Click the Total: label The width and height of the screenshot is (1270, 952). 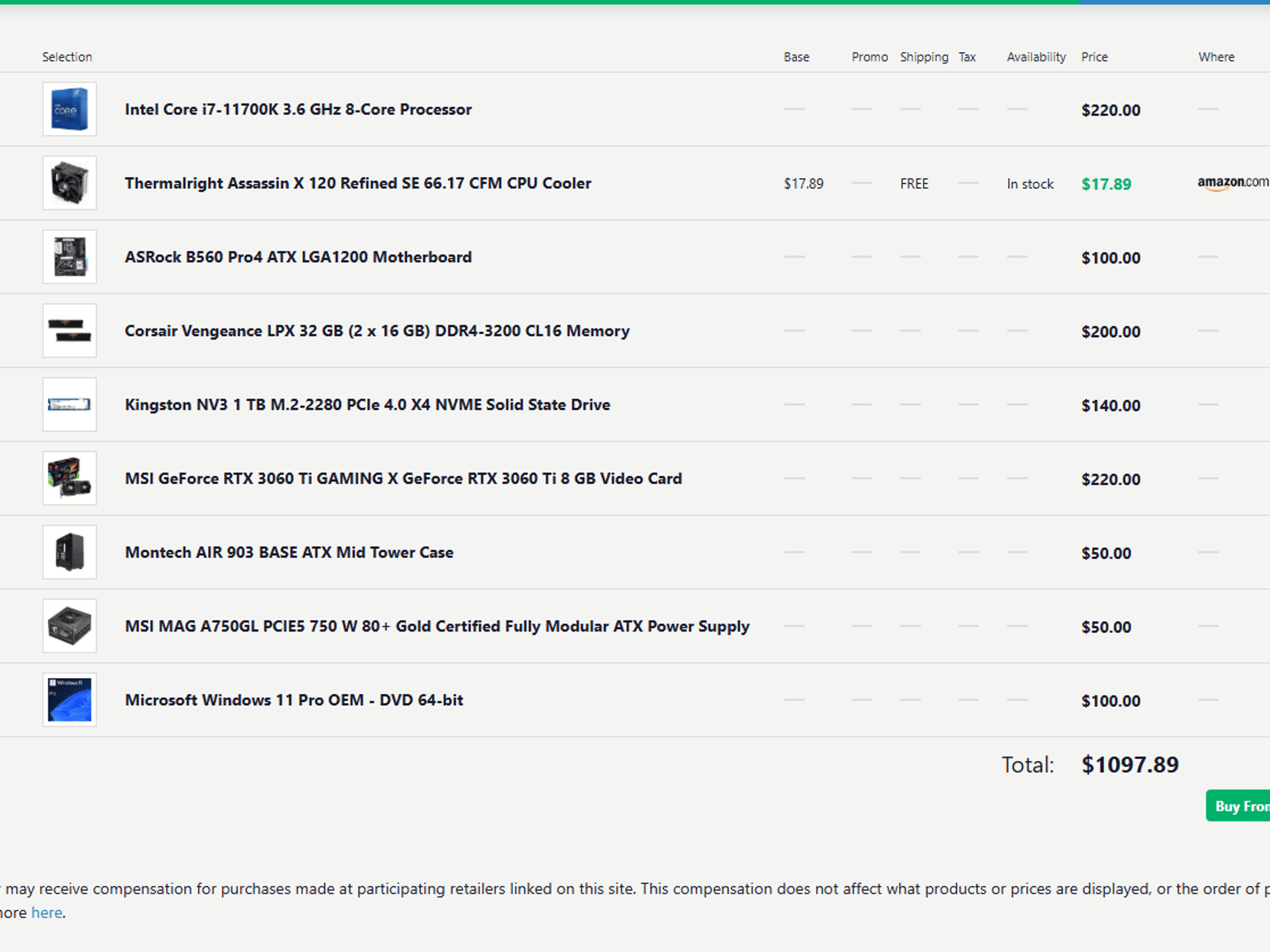1028,764
